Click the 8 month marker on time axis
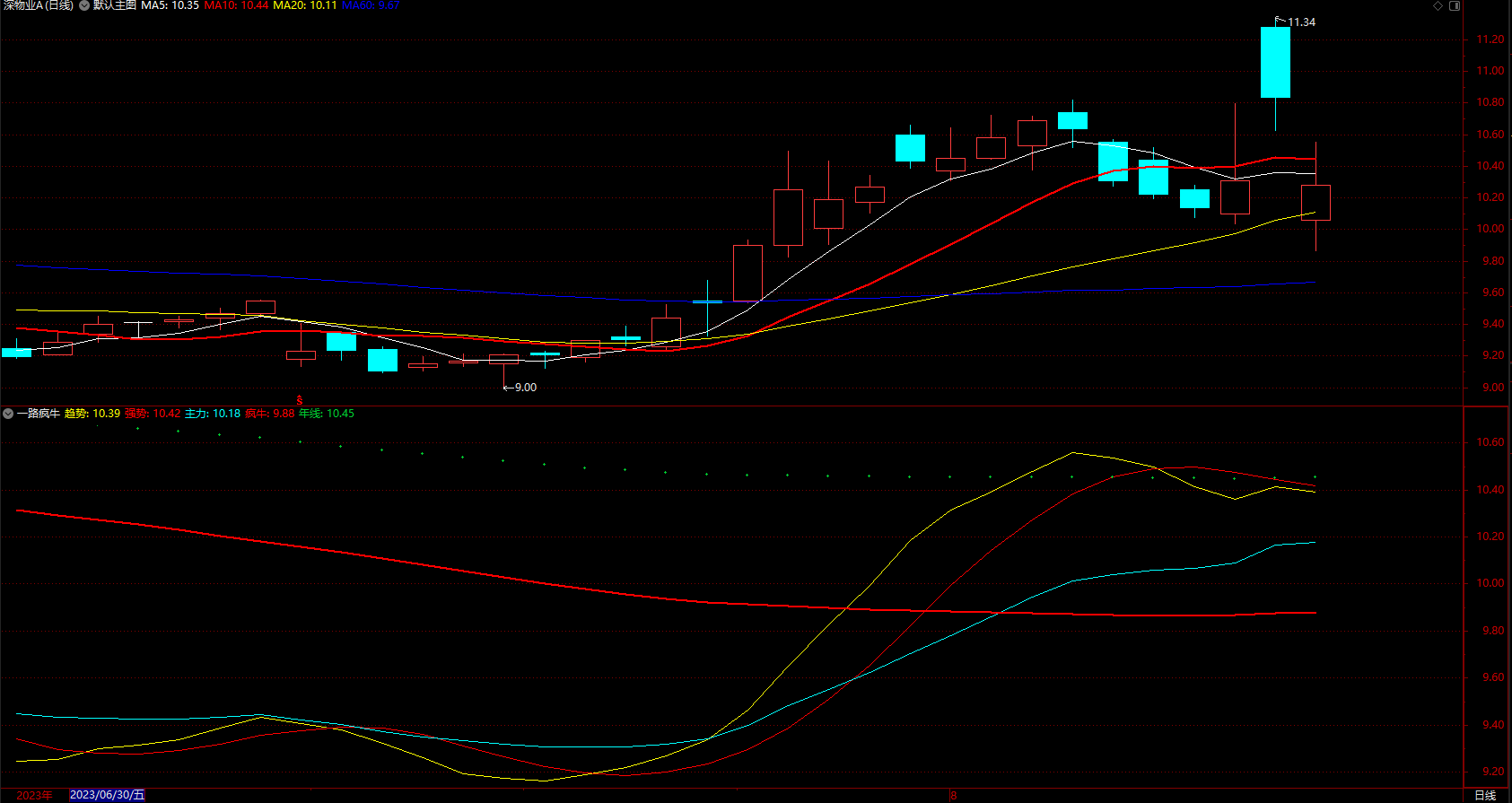 (x=954, y=796)
